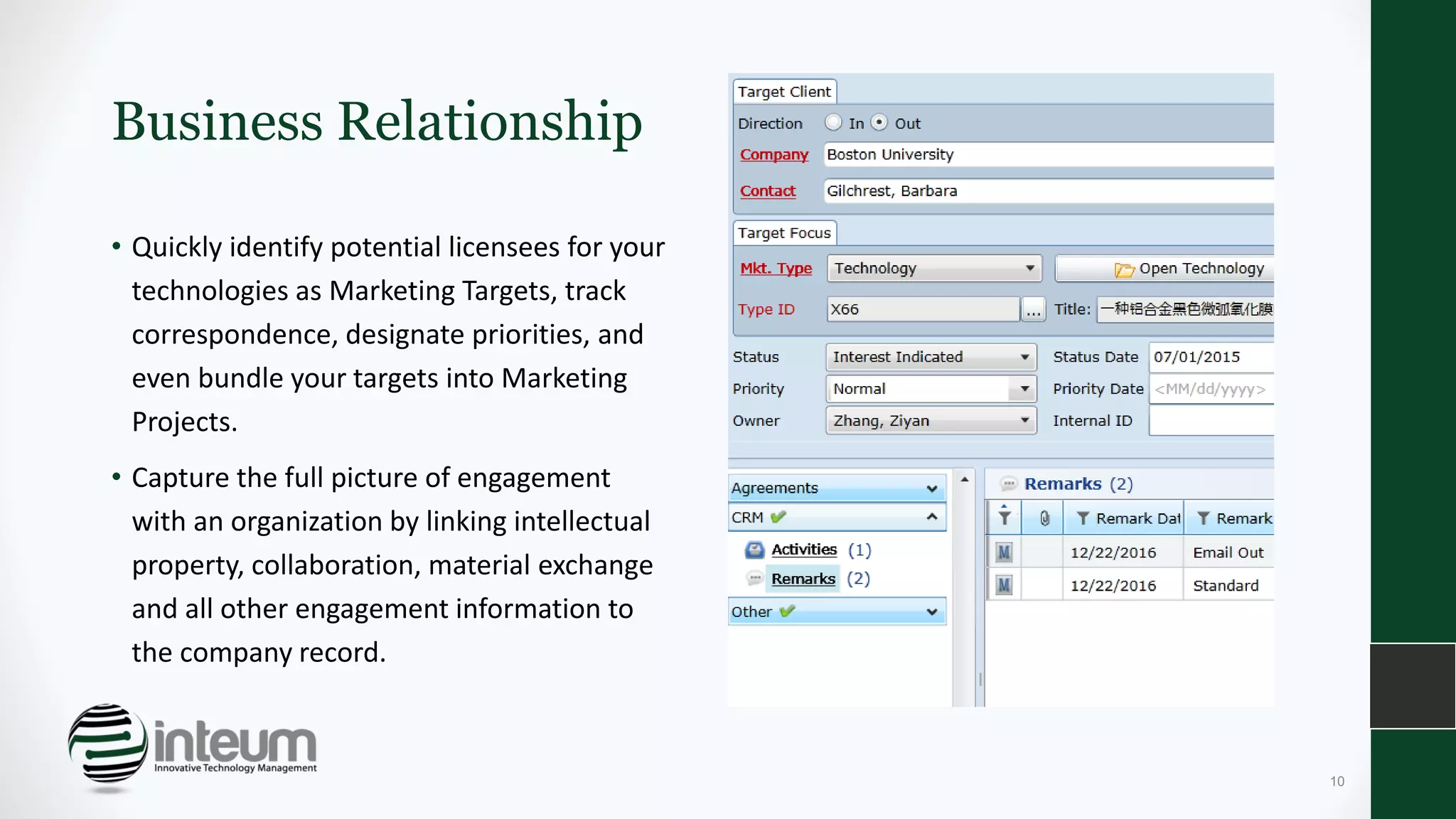Click the green checkmark beside Other

pos(787,611)
